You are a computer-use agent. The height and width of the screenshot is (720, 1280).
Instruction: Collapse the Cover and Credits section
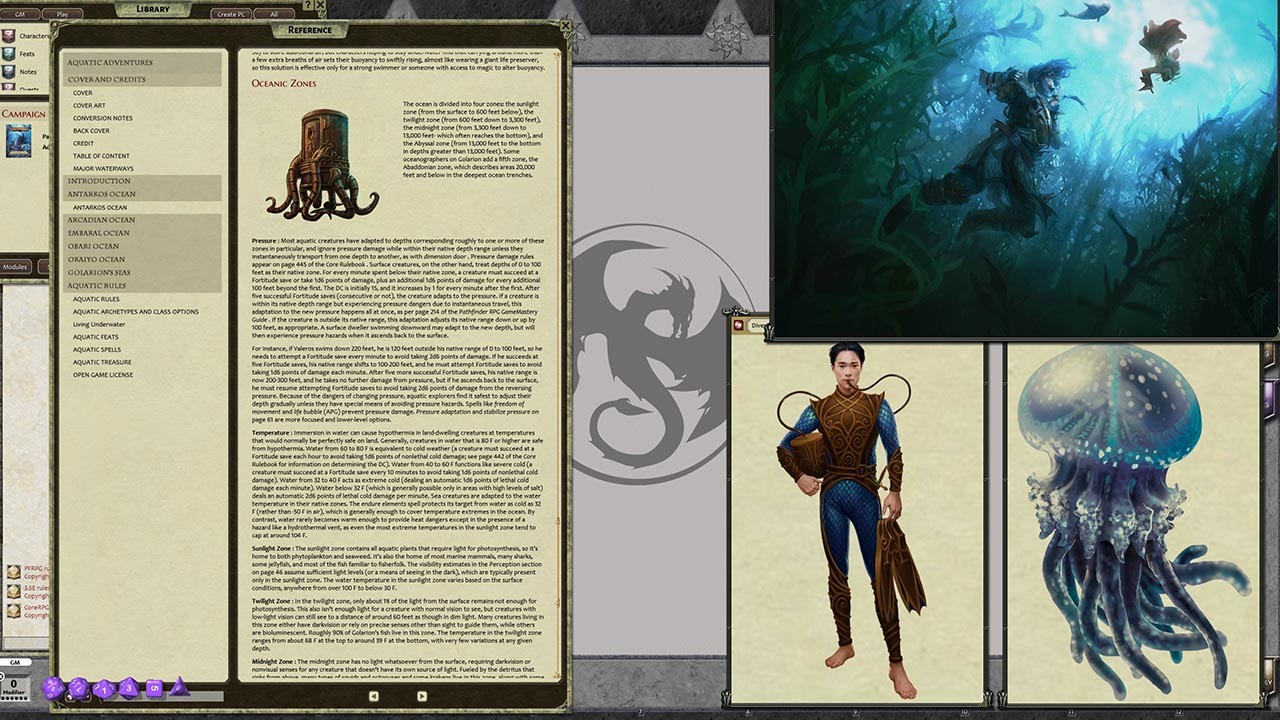pos(107,79)
